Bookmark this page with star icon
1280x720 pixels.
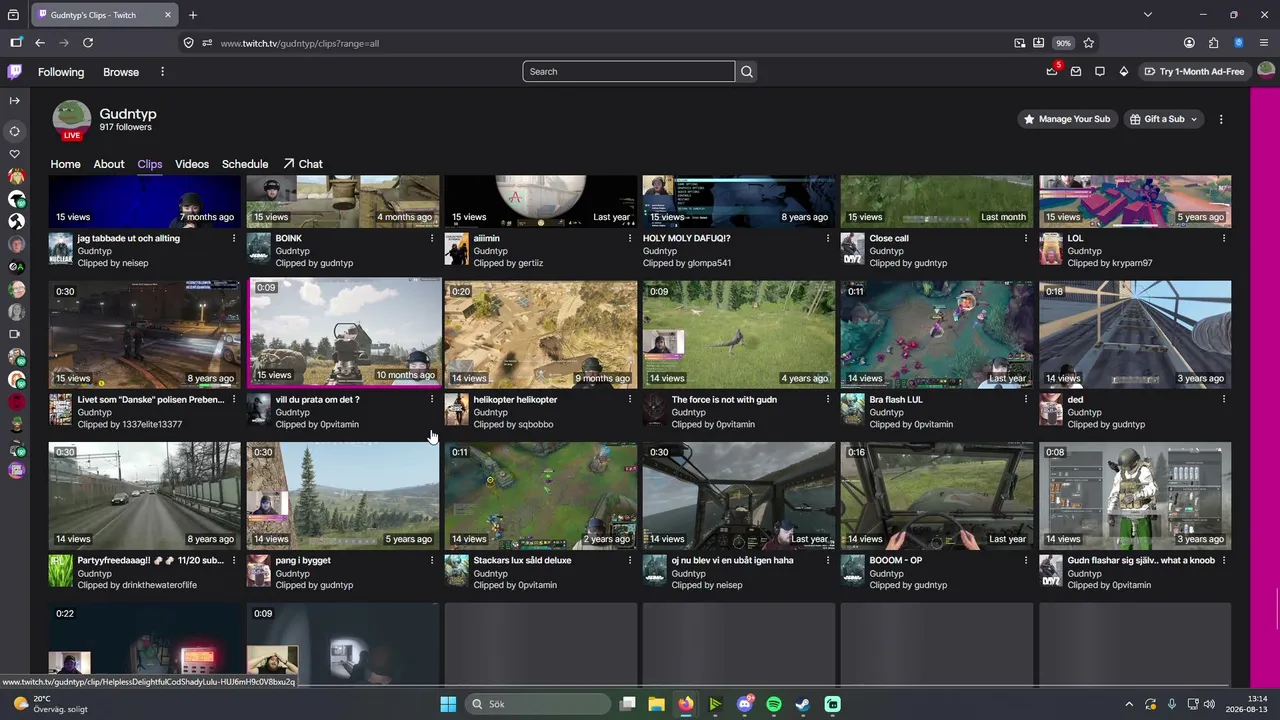(1089, 43)
